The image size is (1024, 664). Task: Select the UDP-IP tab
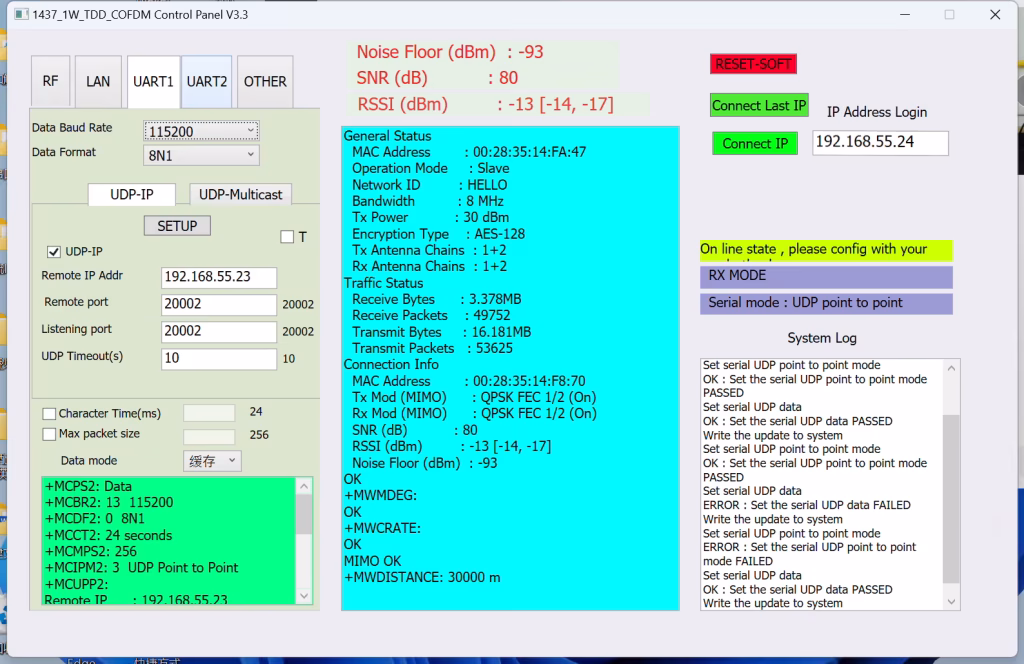click(x=131, y=194)
